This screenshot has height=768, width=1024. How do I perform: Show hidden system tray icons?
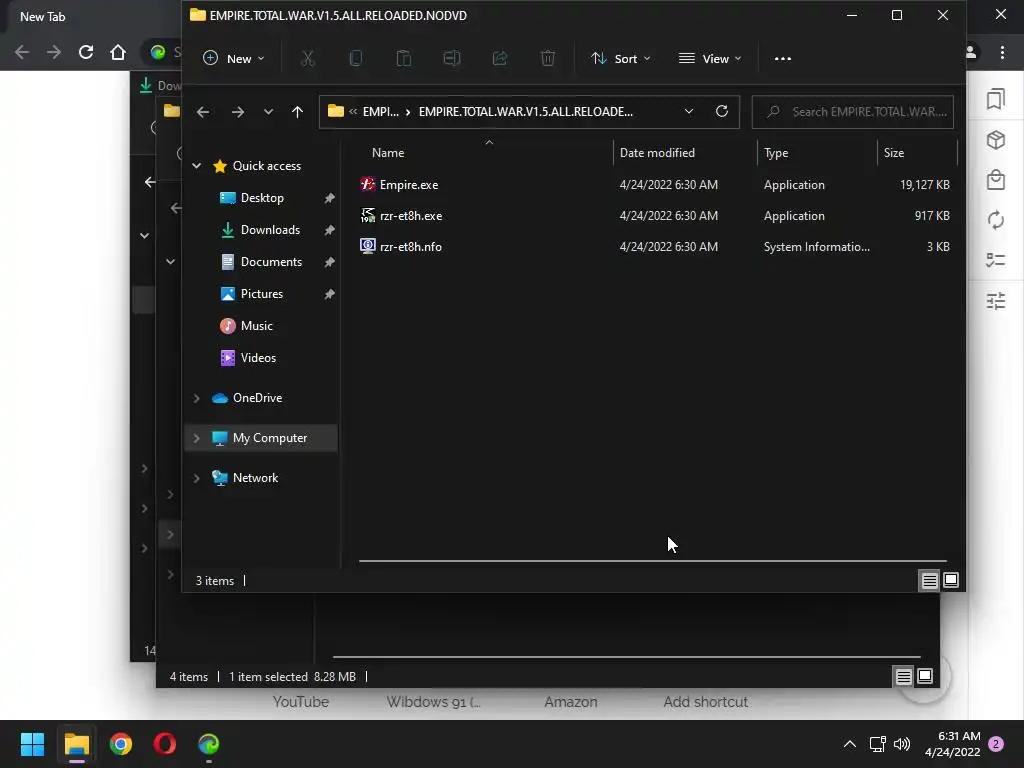tap(850, 744)
